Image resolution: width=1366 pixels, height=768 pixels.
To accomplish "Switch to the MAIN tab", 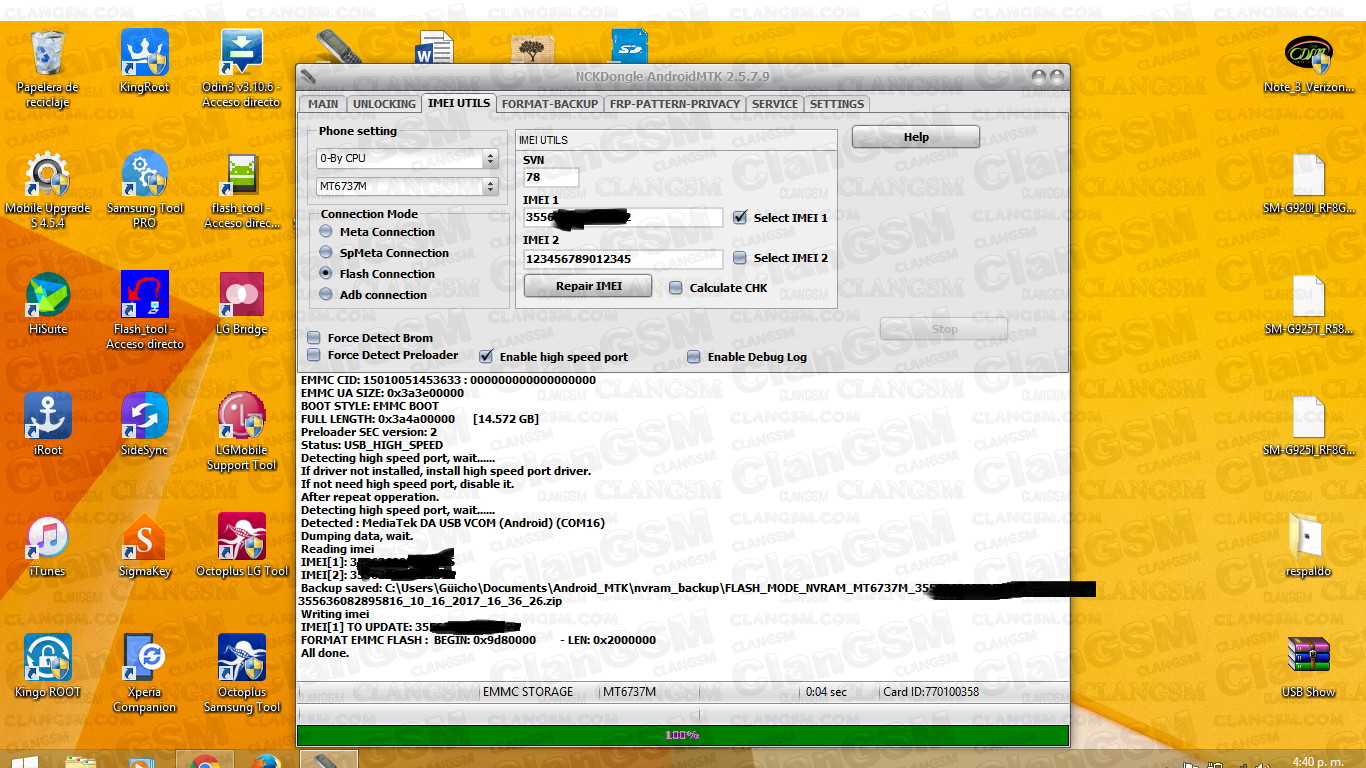I will coord(323,104).
